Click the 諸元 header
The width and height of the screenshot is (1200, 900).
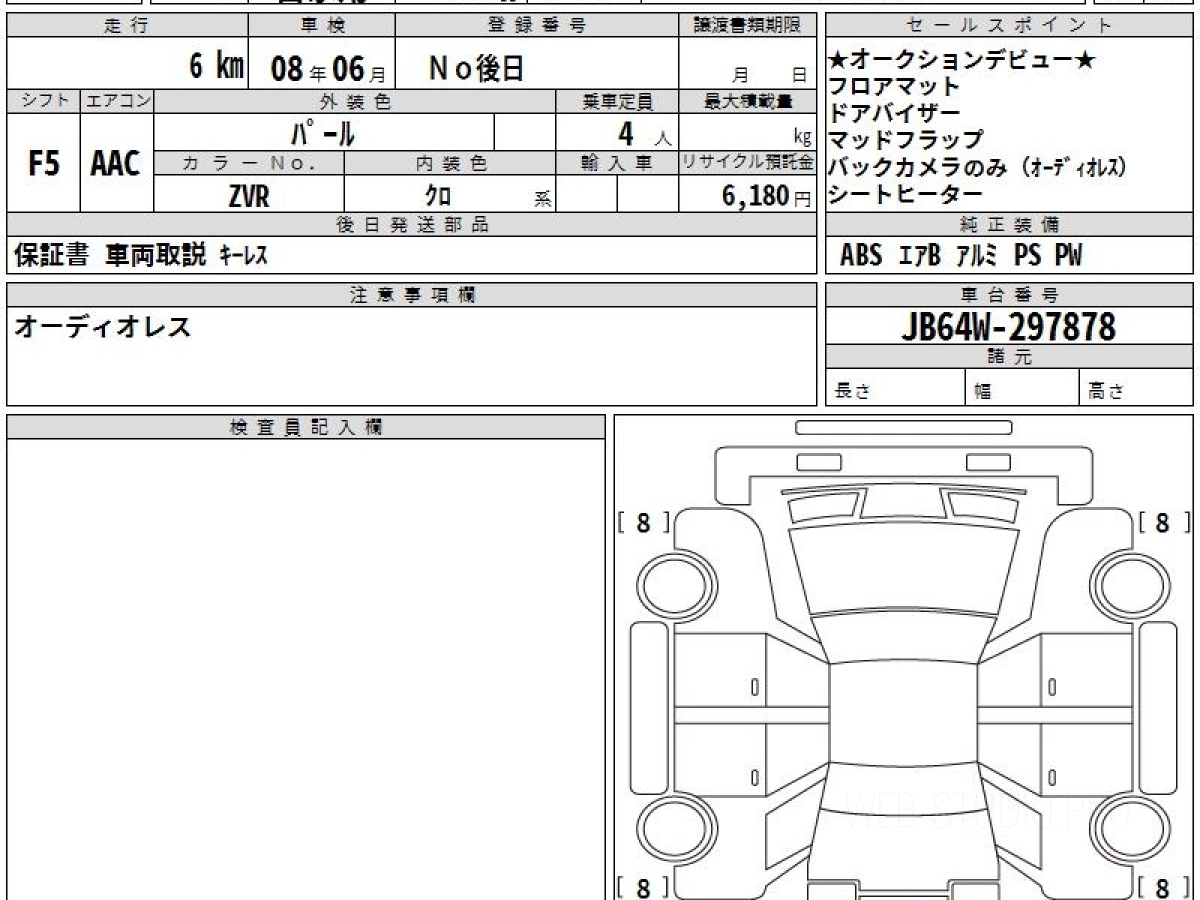1009,358
